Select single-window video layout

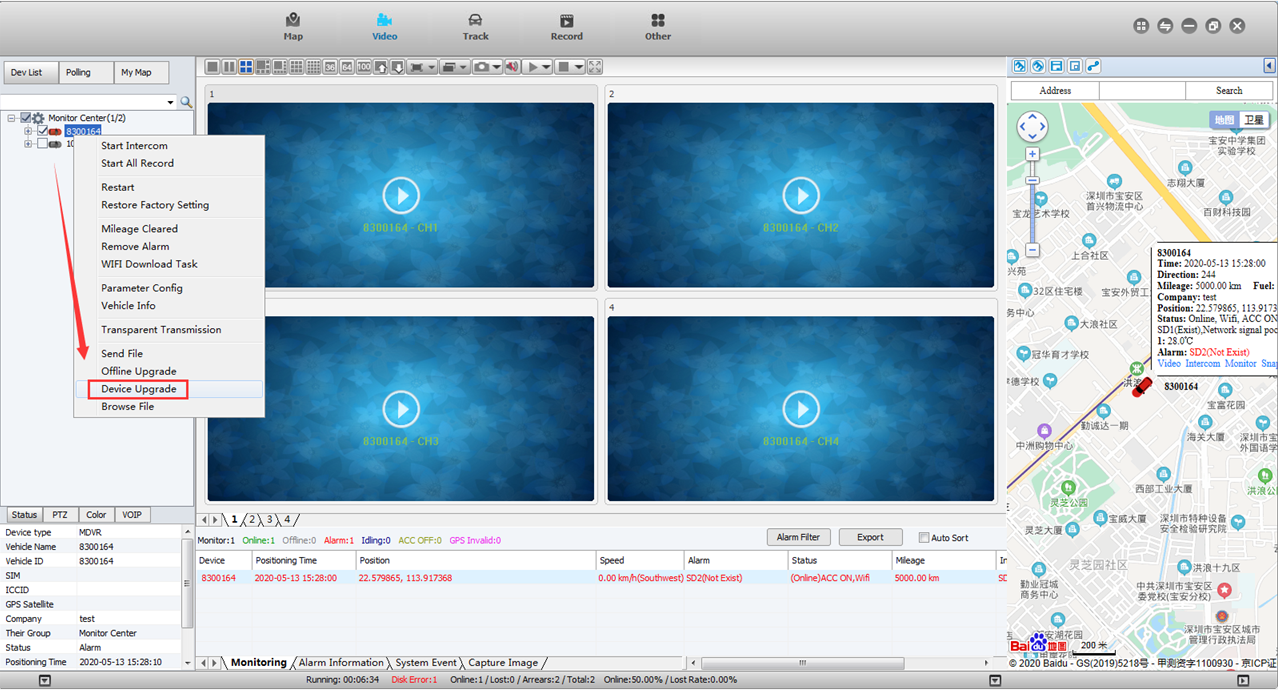click(x=212, y=67)
